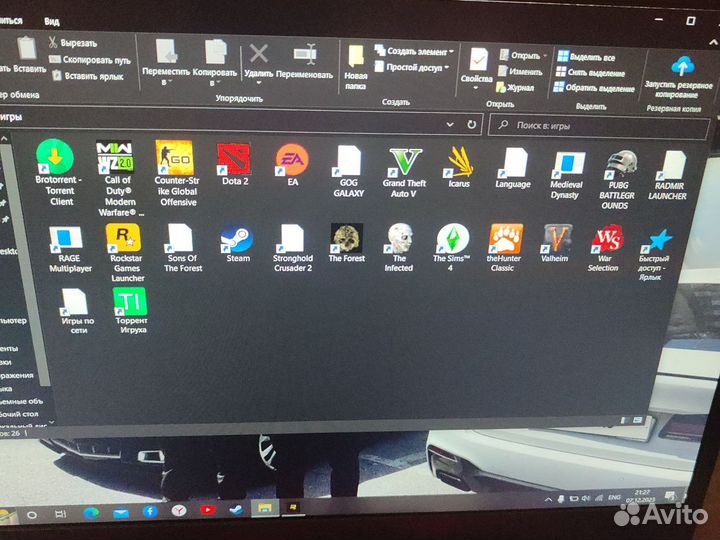Screen dimensions: 720x540
Task: Select the Stronghold Crusader 2 shortcut
Action: pyautogui.click(x=292, y=248)
